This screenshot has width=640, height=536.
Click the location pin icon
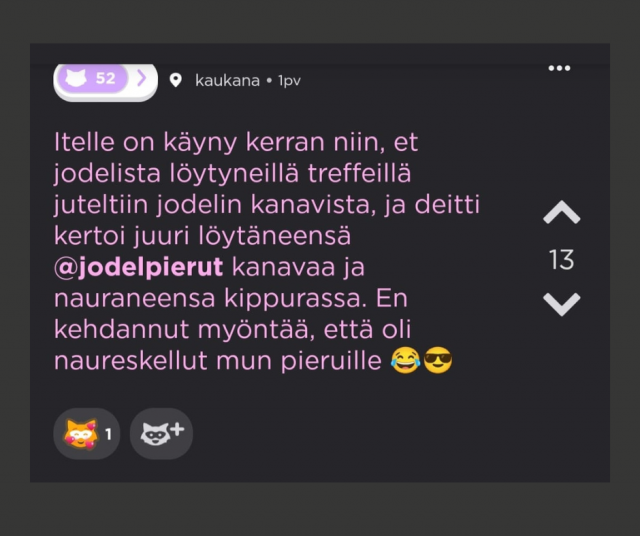coord(176,80)
